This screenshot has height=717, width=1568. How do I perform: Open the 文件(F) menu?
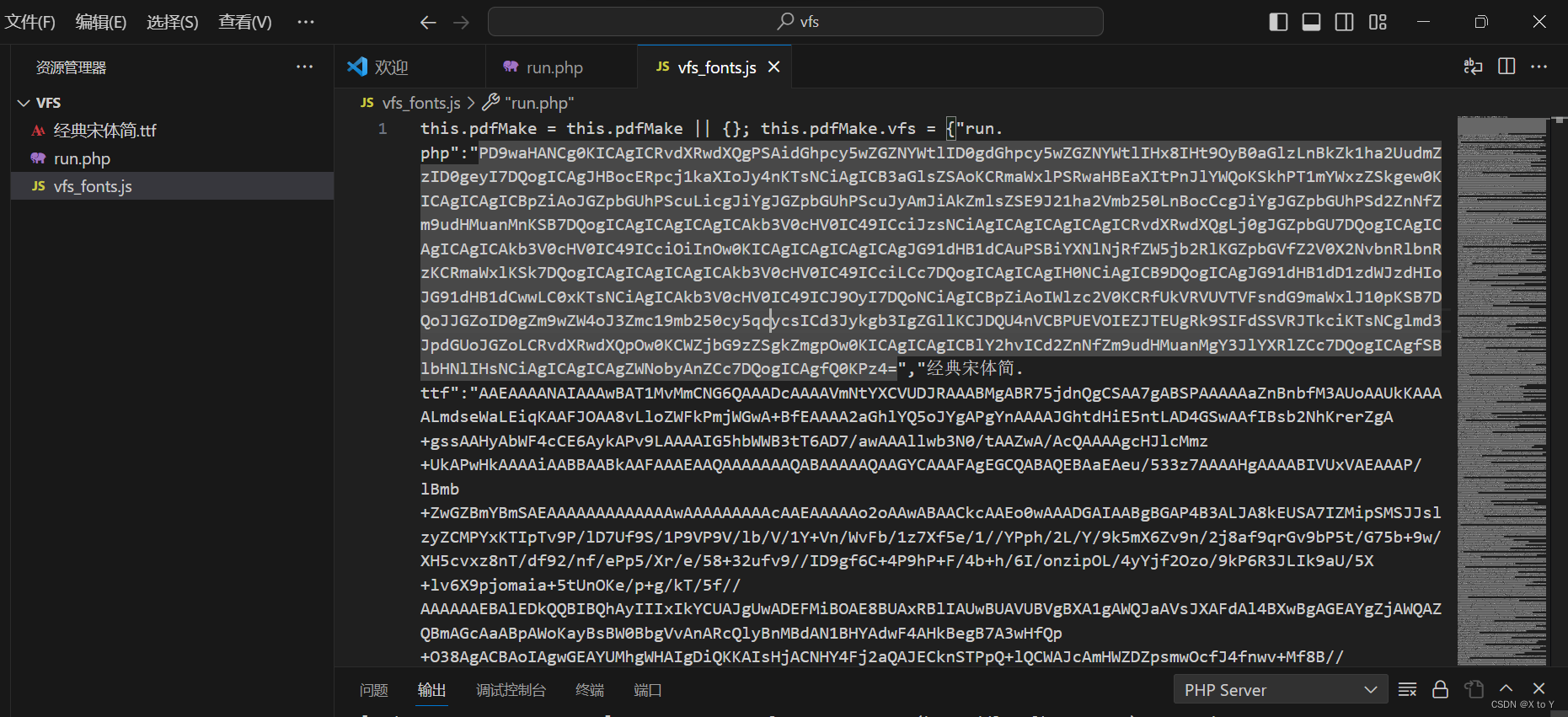[30, 22]
